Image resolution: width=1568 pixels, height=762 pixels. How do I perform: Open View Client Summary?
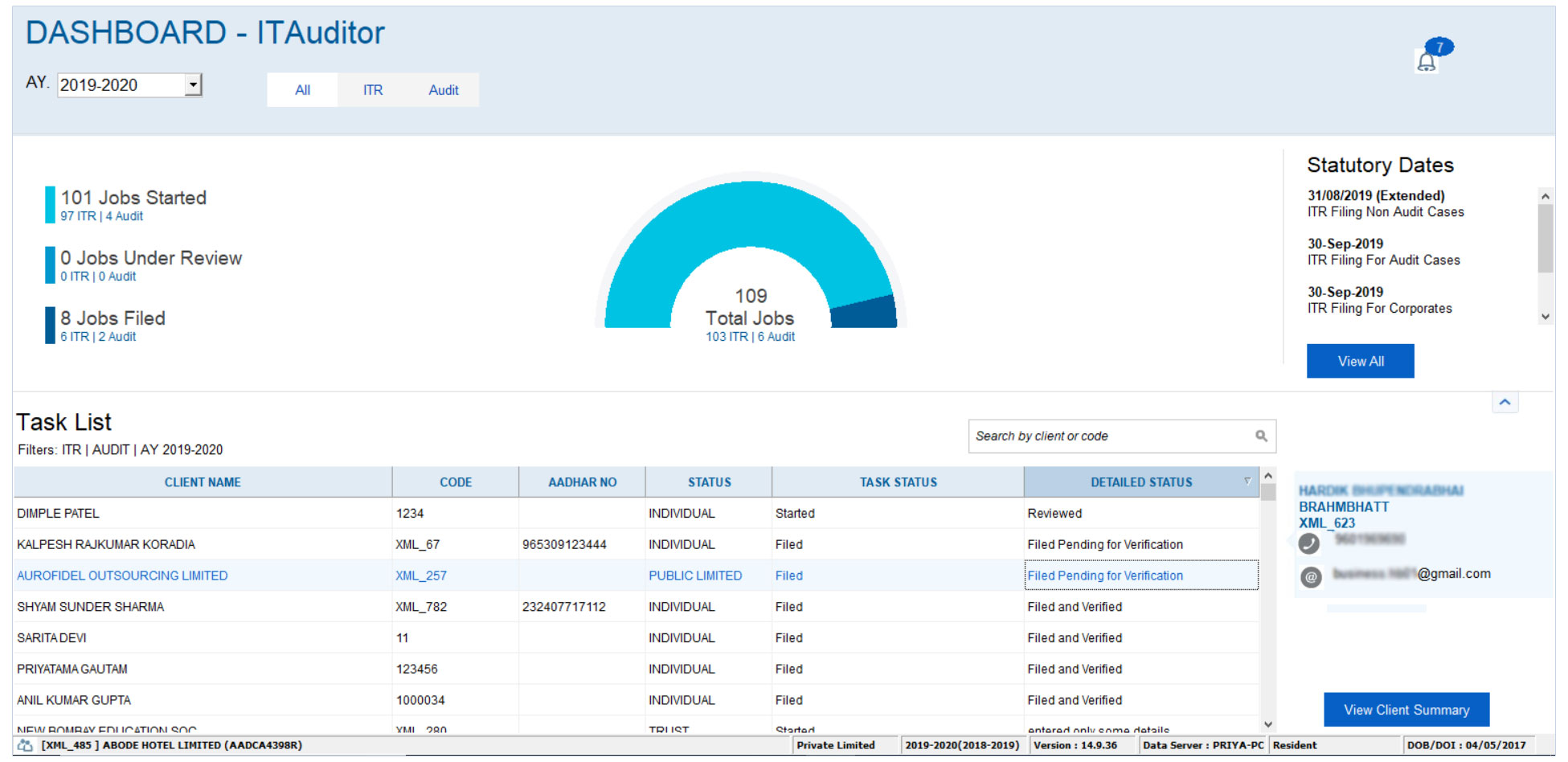1406,710
